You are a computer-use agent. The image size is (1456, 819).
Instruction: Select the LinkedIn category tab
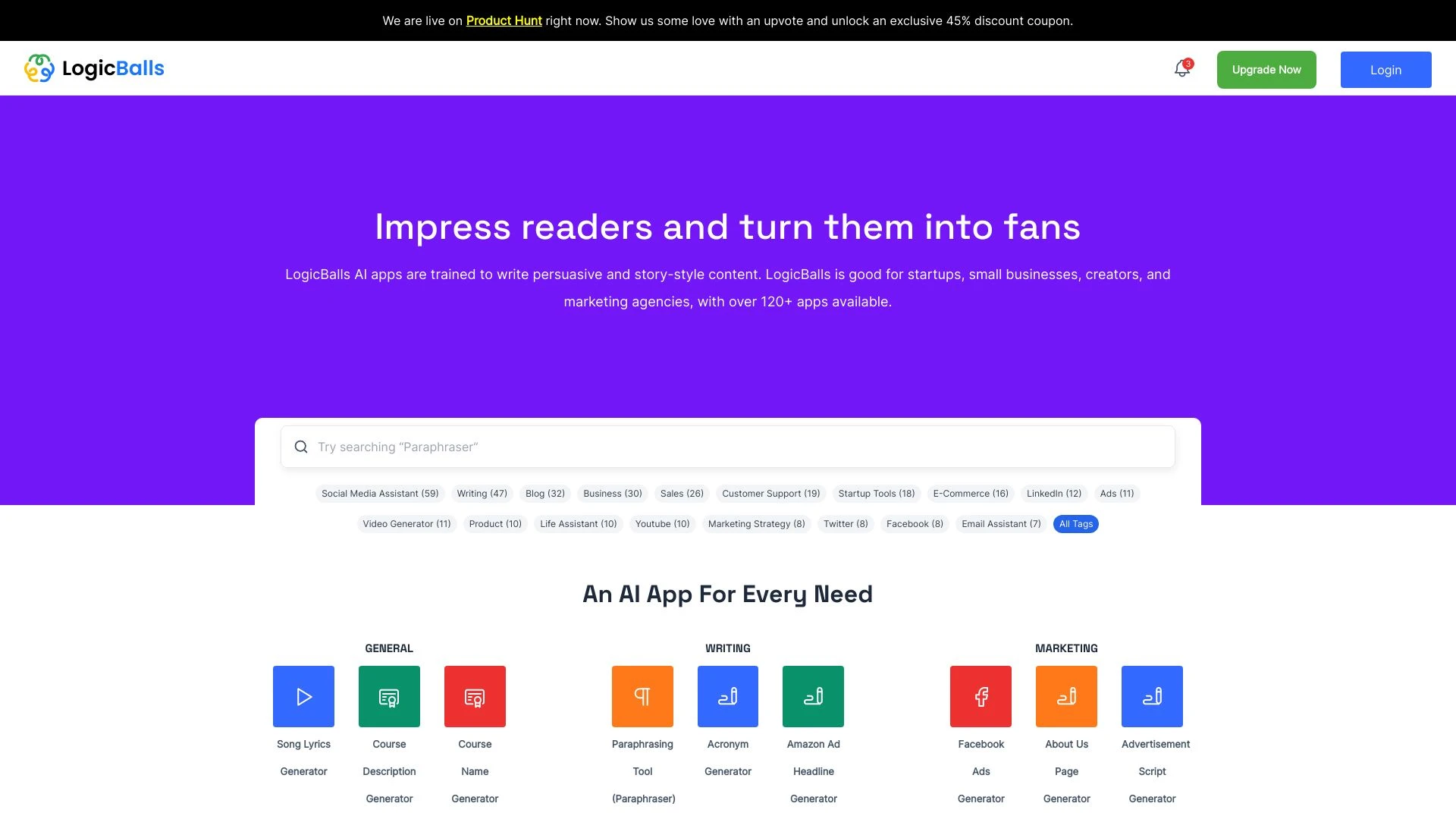point(1053,493)
